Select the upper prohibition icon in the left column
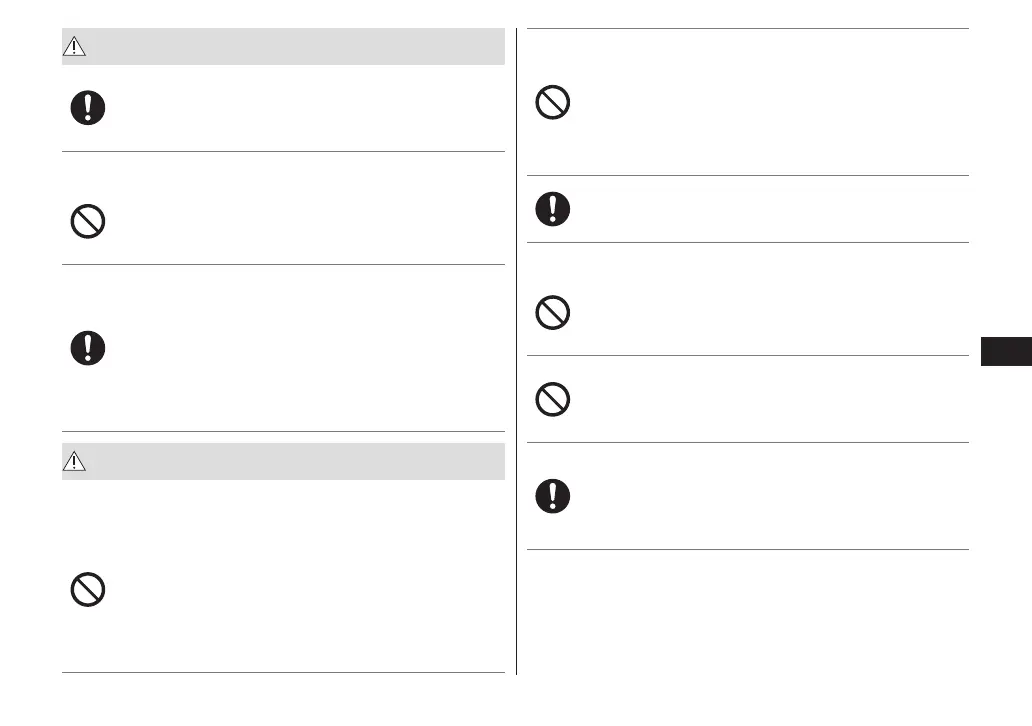This screenshot has width=1032, height=726. (x=88, y=220)
